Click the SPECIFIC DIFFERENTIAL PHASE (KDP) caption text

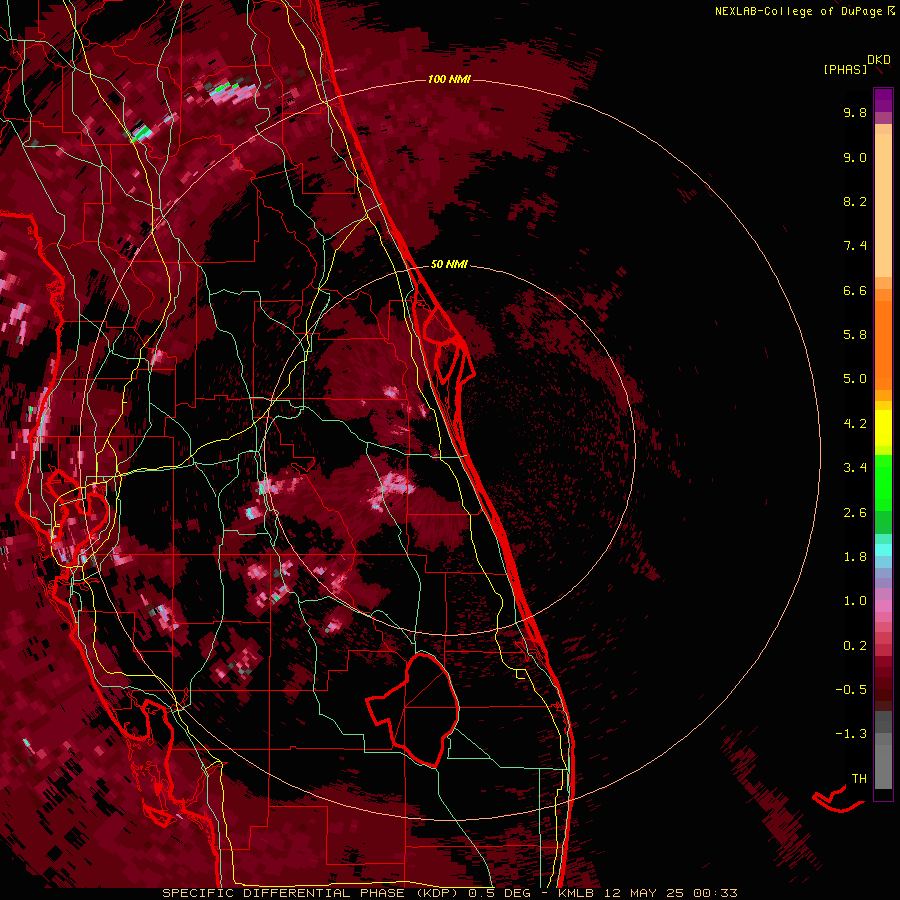pos(312,893)
